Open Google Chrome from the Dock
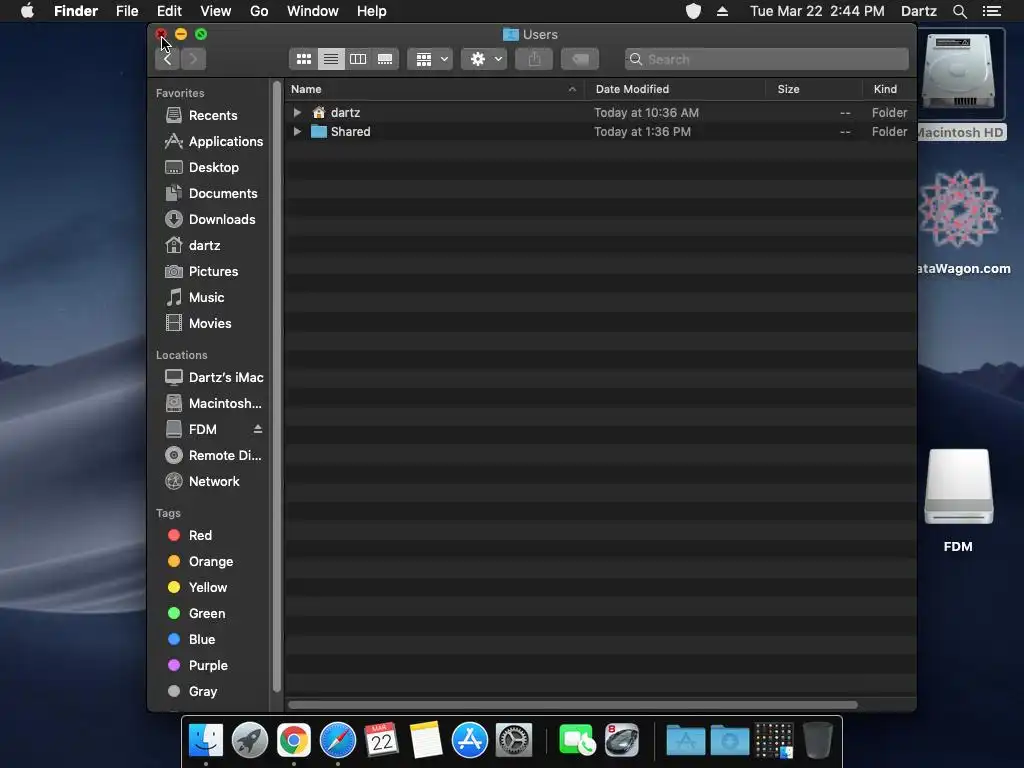 click(x=294, y=741)
